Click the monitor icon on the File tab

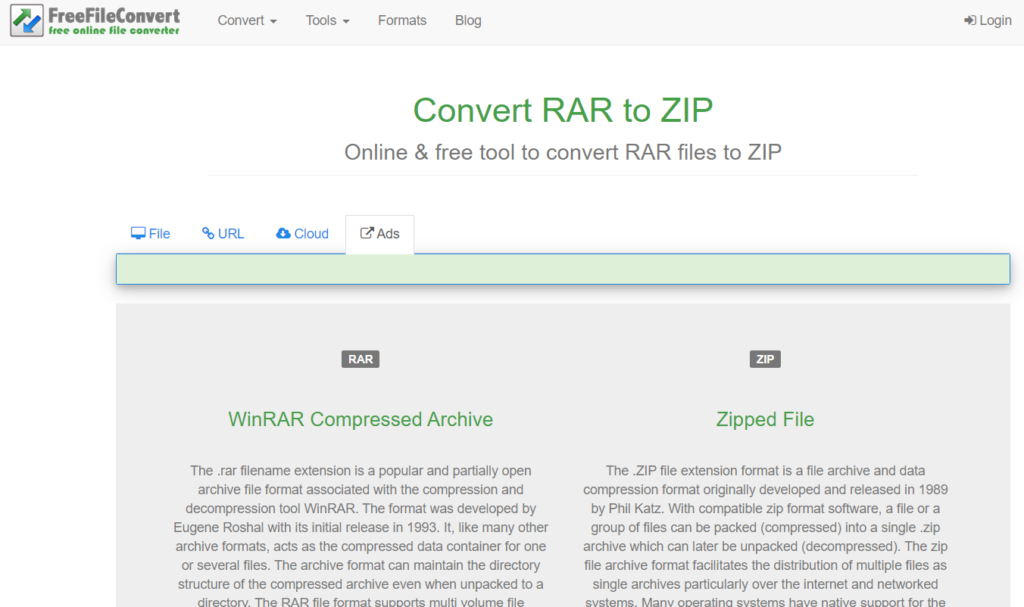tap(138, 232)
